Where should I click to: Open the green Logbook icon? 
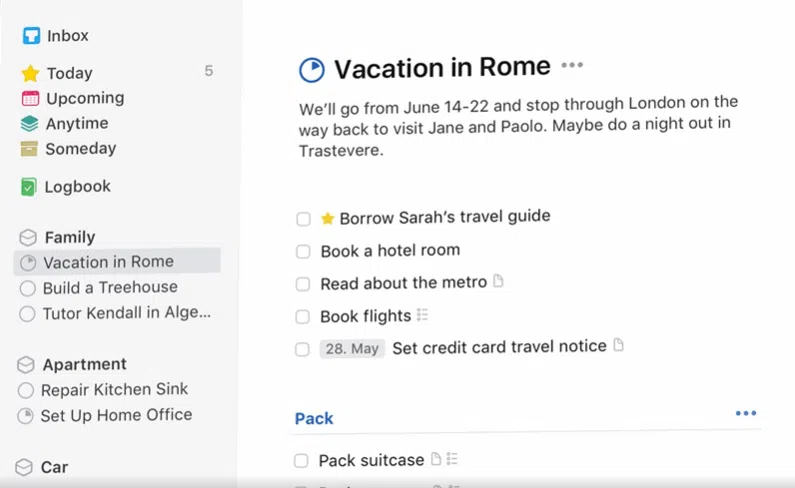28,187
